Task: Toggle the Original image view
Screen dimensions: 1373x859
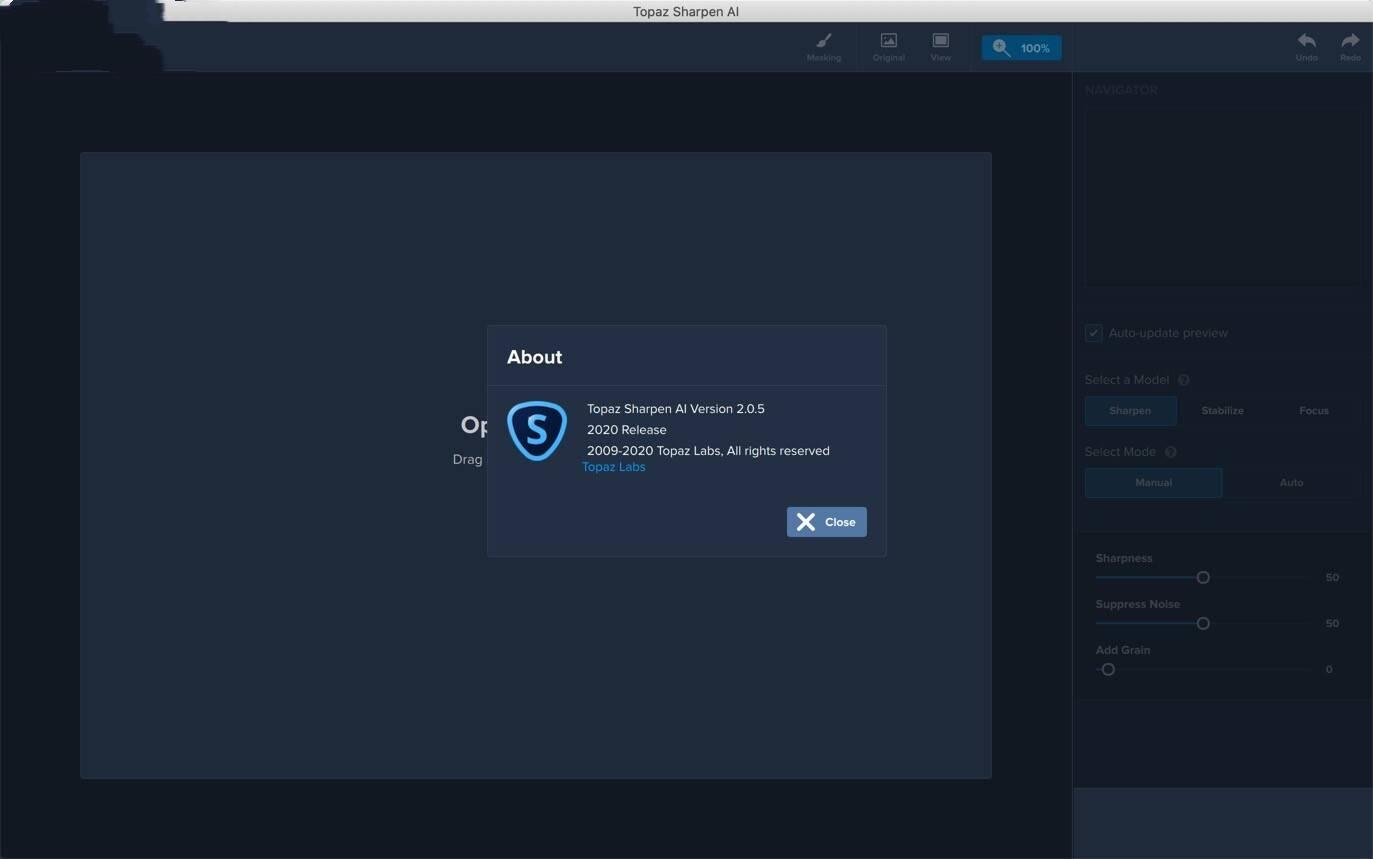Action: tap(888, 47)
